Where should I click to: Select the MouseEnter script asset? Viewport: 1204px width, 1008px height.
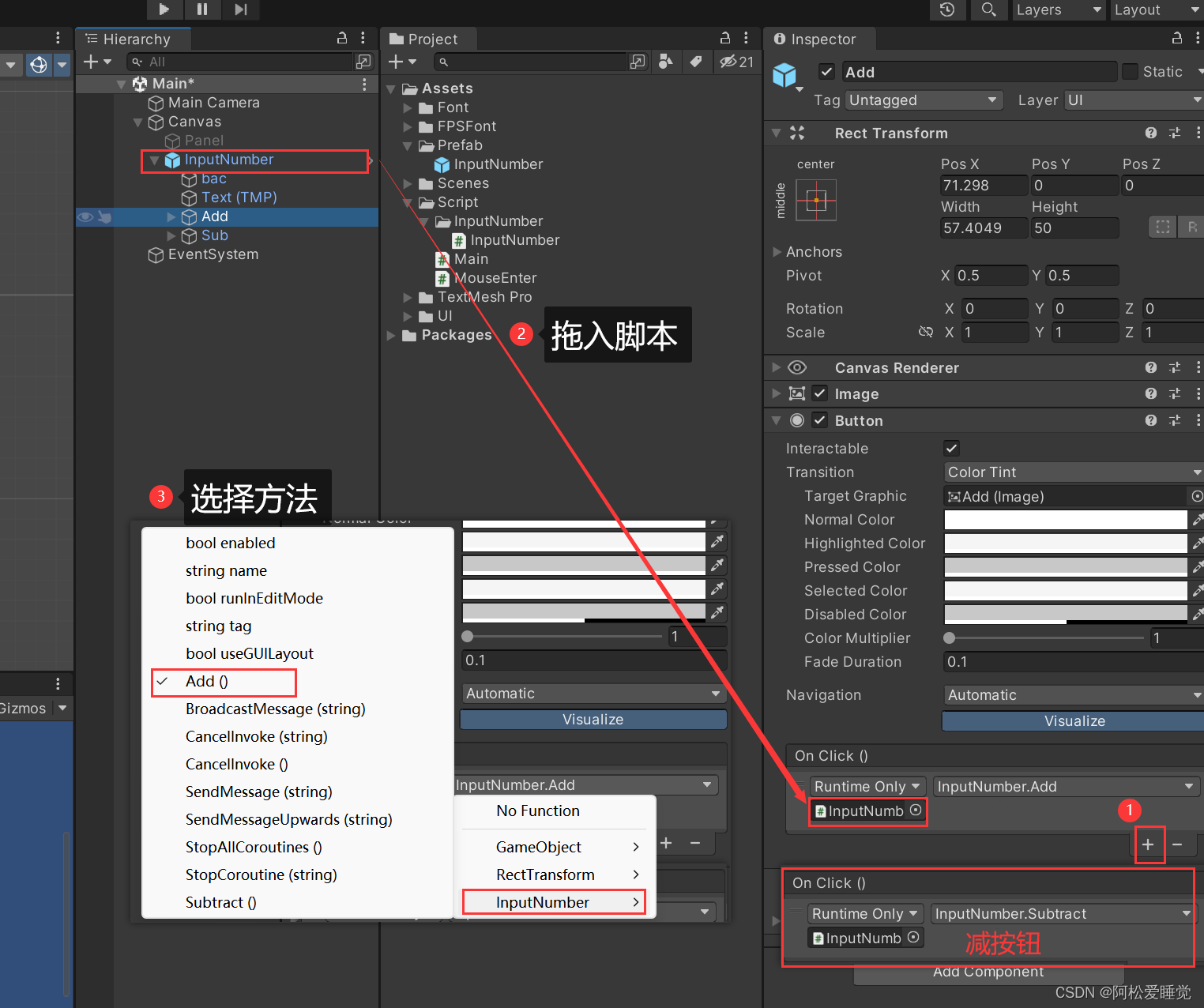coord(495,278)
